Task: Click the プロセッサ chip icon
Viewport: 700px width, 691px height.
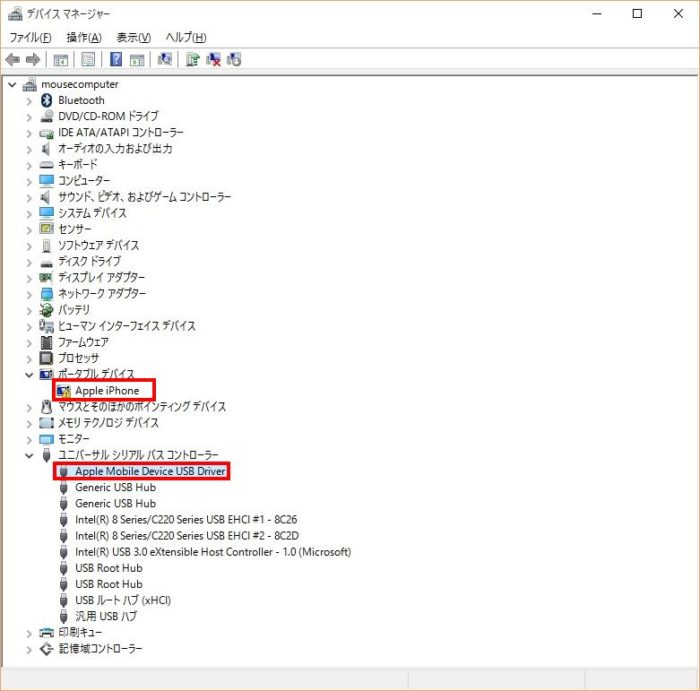Action: pos(46,358)
